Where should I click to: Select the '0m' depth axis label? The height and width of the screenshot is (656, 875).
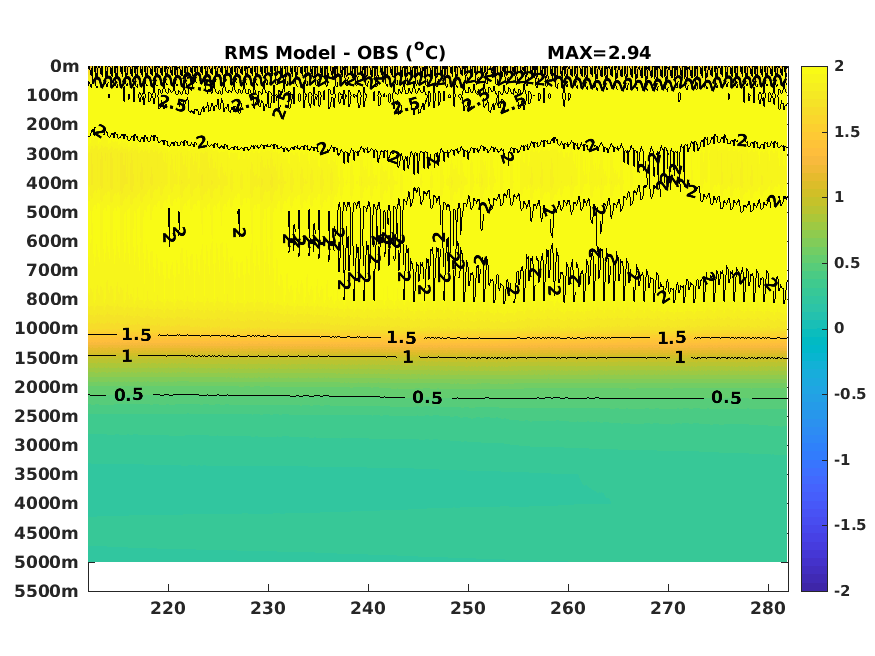click(x=65, y=66)
